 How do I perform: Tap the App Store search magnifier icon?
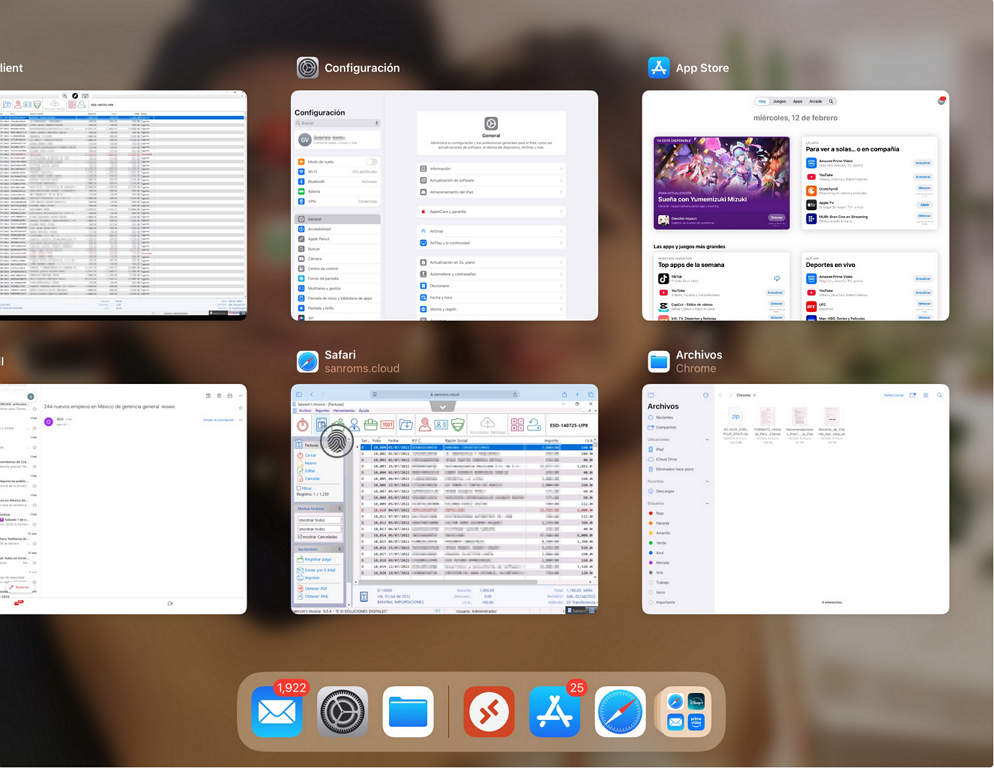click(x=831, y=101)
